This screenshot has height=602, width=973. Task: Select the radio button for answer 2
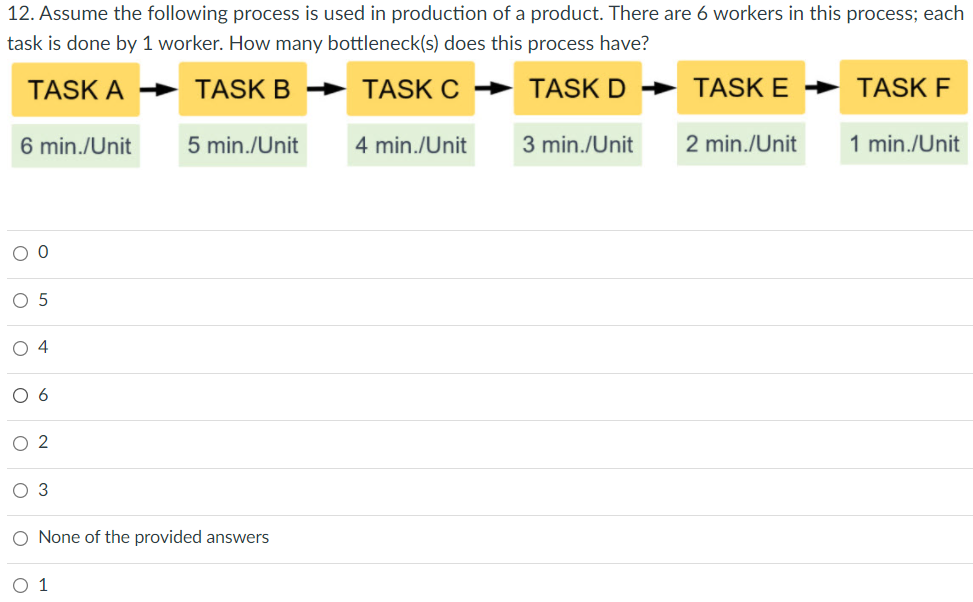coord(20,442)
